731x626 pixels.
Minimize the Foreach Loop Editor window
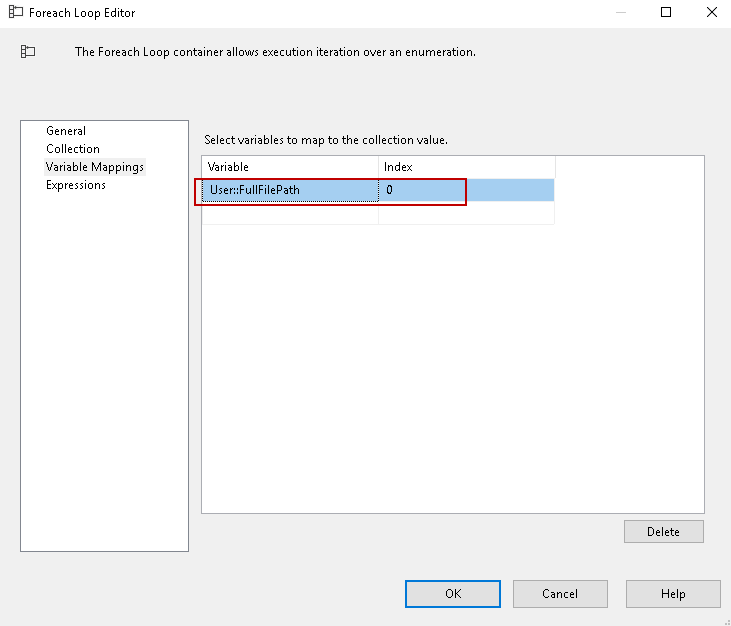[621, 13]
